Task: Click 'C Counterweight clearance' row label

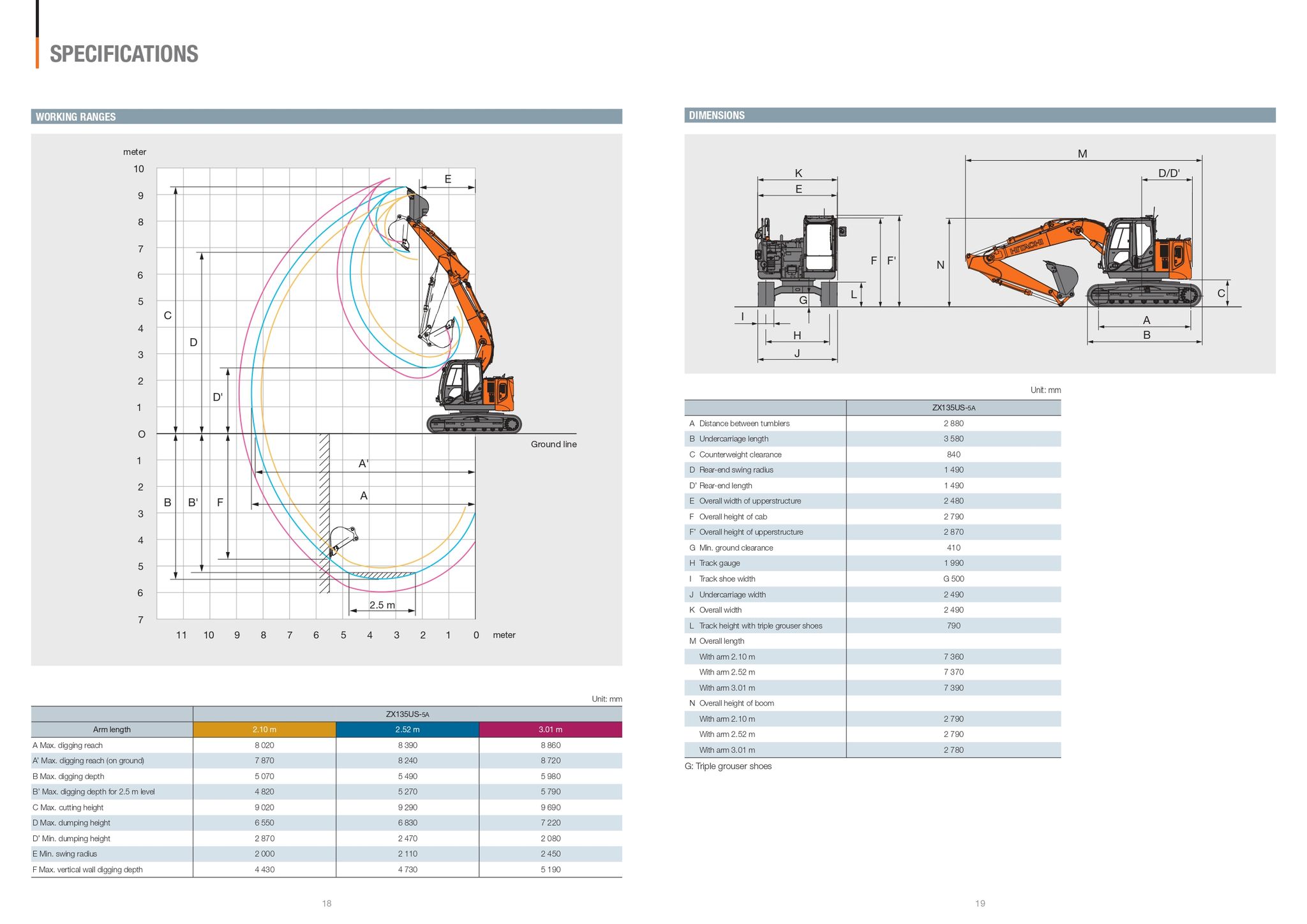Action: 735,455
